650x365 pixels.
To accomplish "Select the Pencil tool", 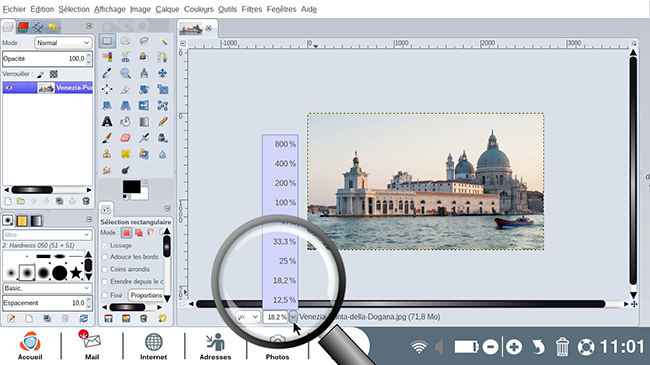I will pyautogui.click(x=162, y=122).
